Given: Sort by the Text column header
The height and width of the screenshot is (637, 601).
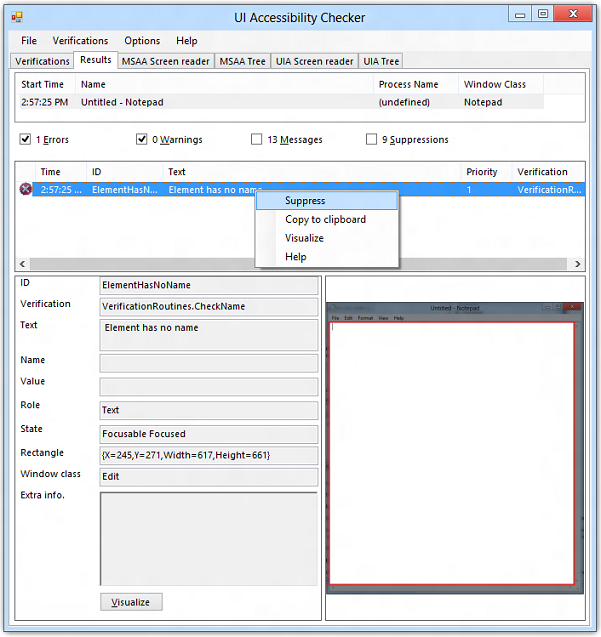Looking at the screenshot, I should pos(312,172).
